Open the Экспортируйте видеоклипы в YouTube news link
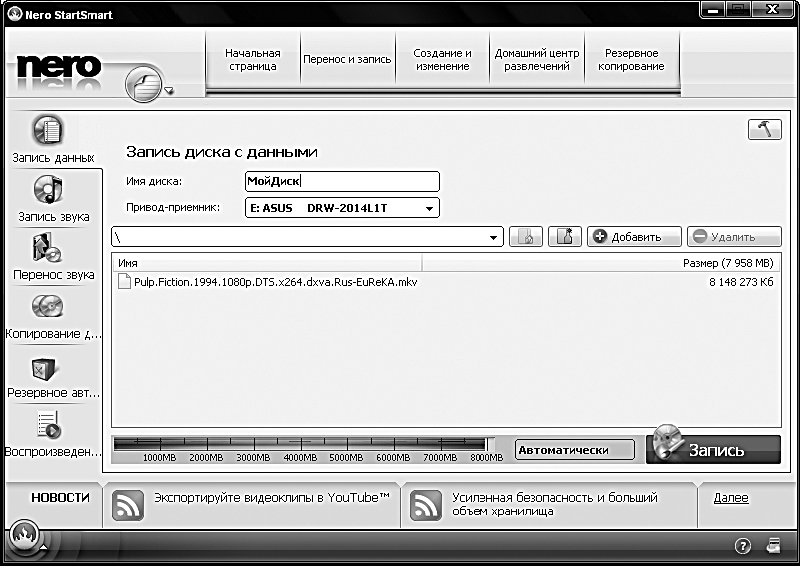 tap(272, 498)
